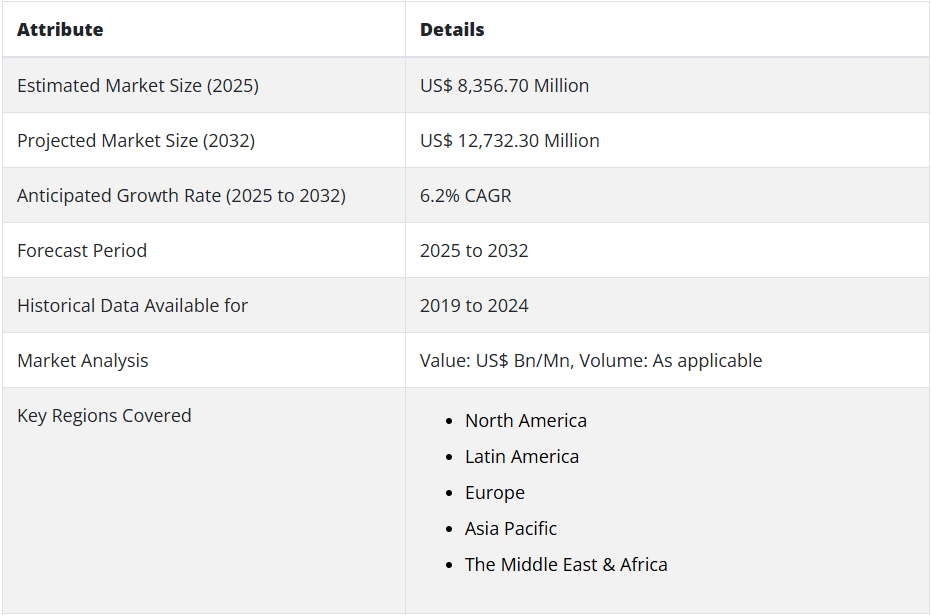Screen dimensions: 931x615
Task: Click North America in regions list
Action: [525, 421]
